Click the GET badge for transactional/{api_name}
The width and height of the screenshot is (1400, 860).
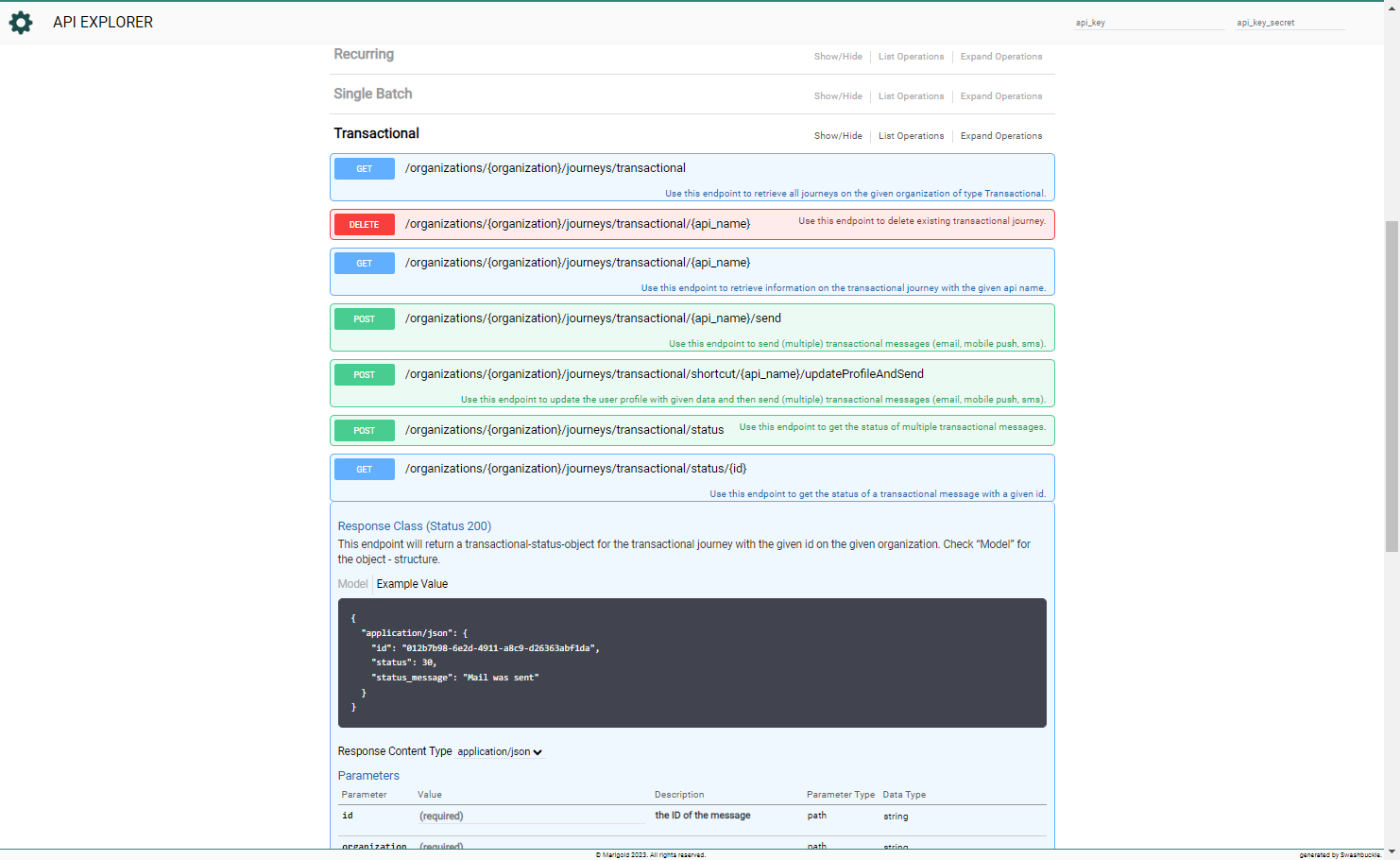[364, 264]
